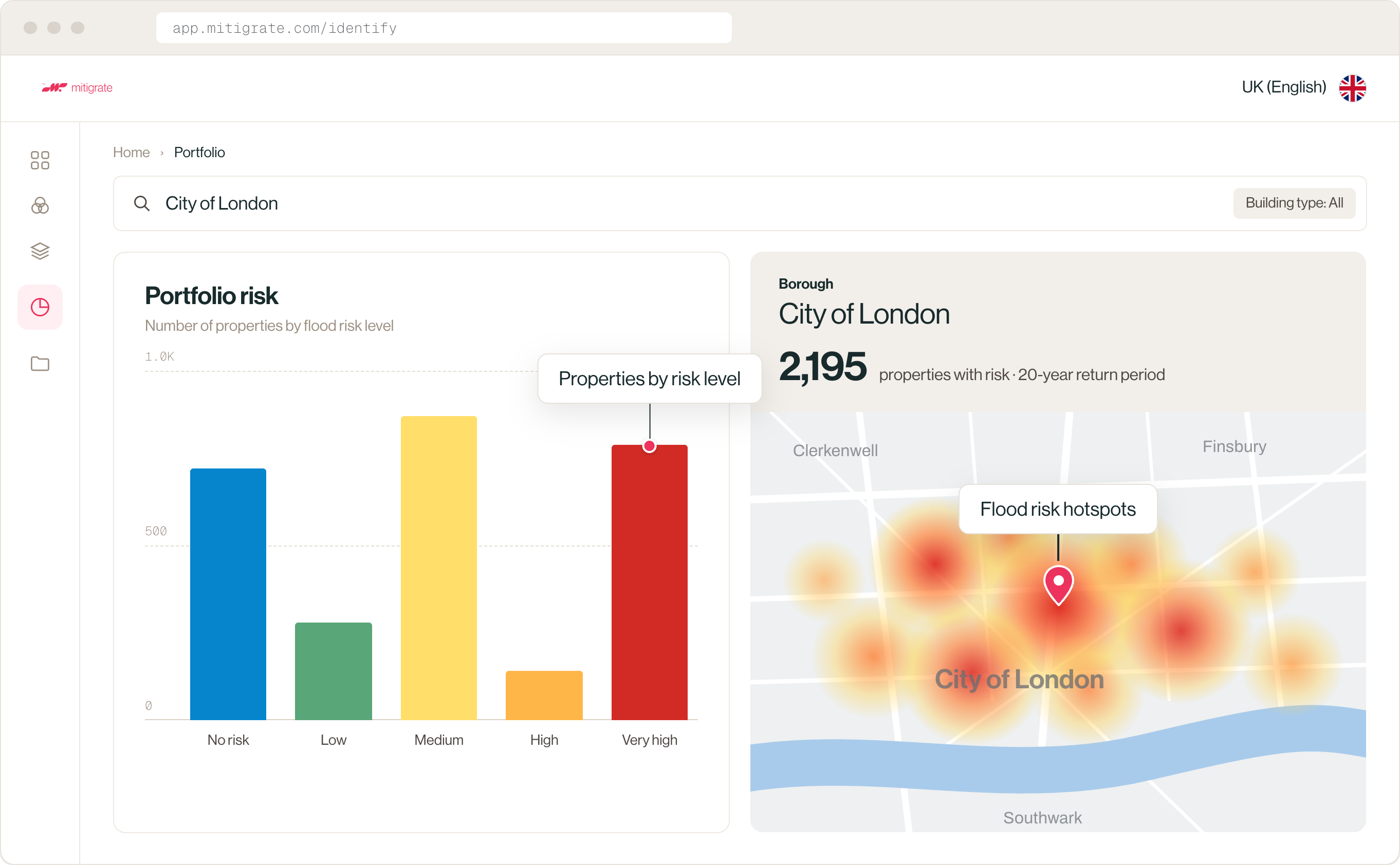The width and height of the screenshot is (1400, 865).
Task: Click the dot atop the Very high bar
Action: (649, 446)
